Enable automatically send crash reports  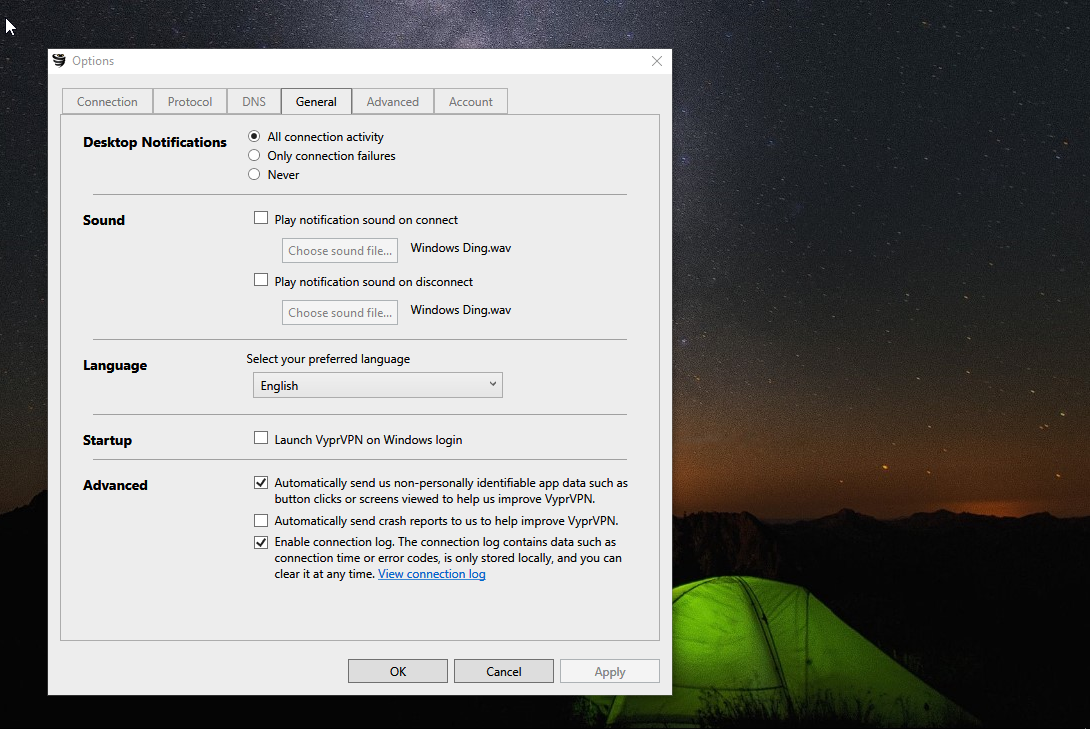coord(261,521)
